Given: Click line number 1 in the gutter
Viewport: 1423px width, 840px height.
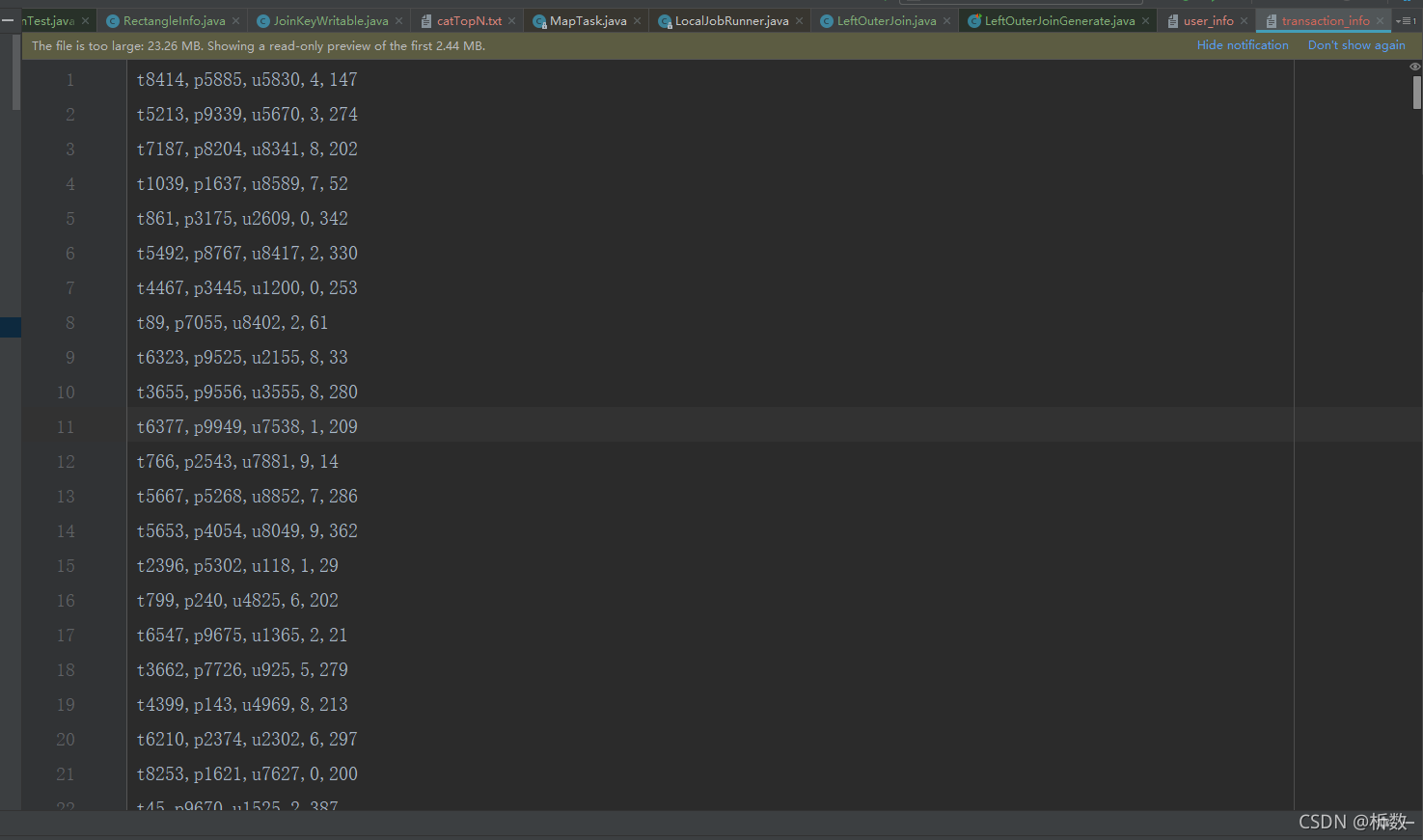Looking at the screenshot, I should [69, 80].
